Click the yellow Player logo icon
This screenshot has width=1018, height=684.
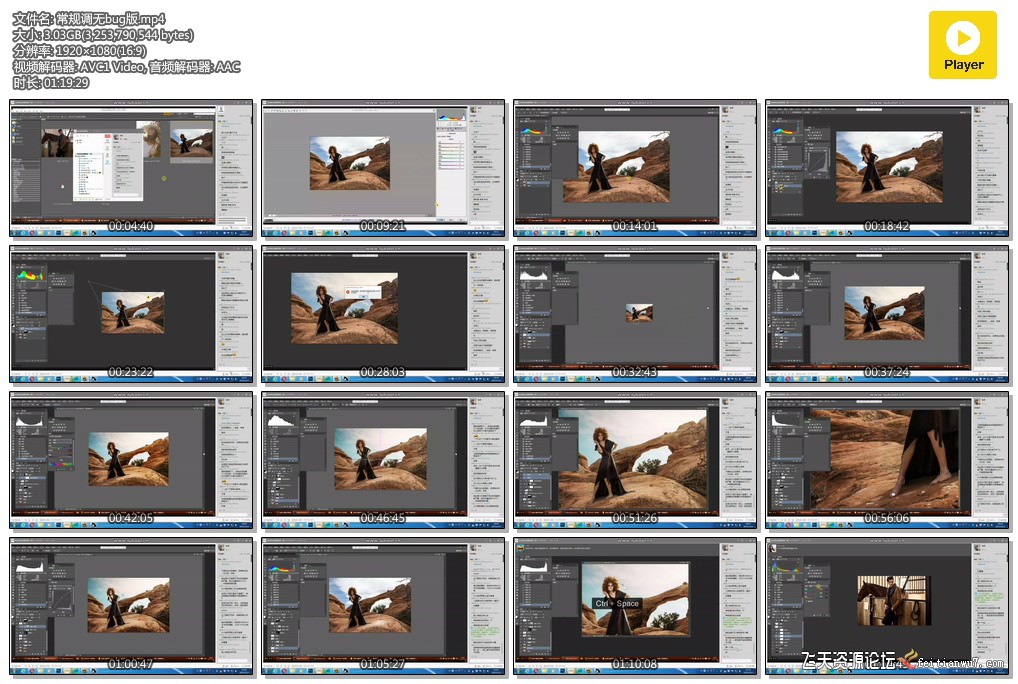point(963,45)
